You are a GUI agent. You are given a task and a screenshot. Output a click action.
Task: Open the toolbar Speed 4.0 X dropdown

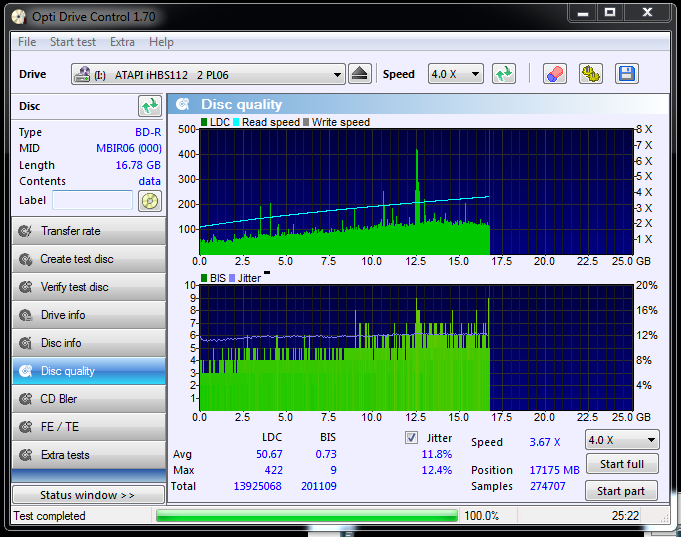[456, 74]
